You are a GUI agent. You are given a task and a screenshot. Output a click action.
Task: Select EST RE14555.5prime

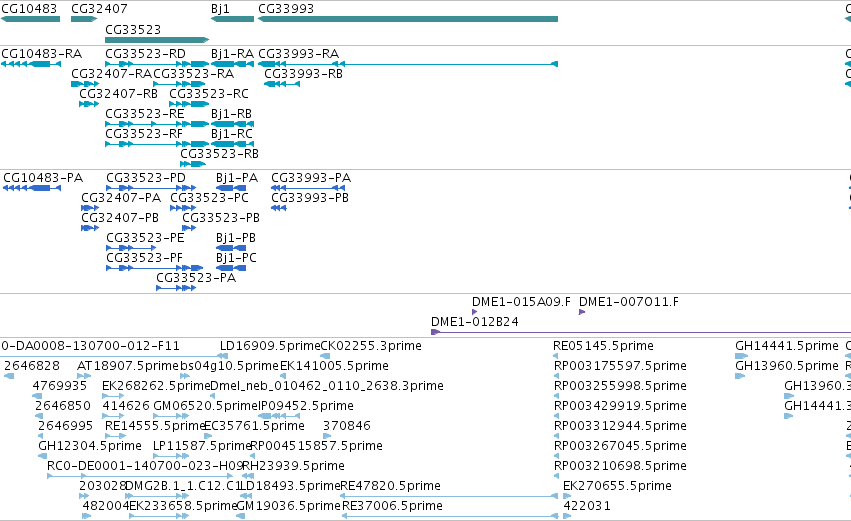point(155,427)
